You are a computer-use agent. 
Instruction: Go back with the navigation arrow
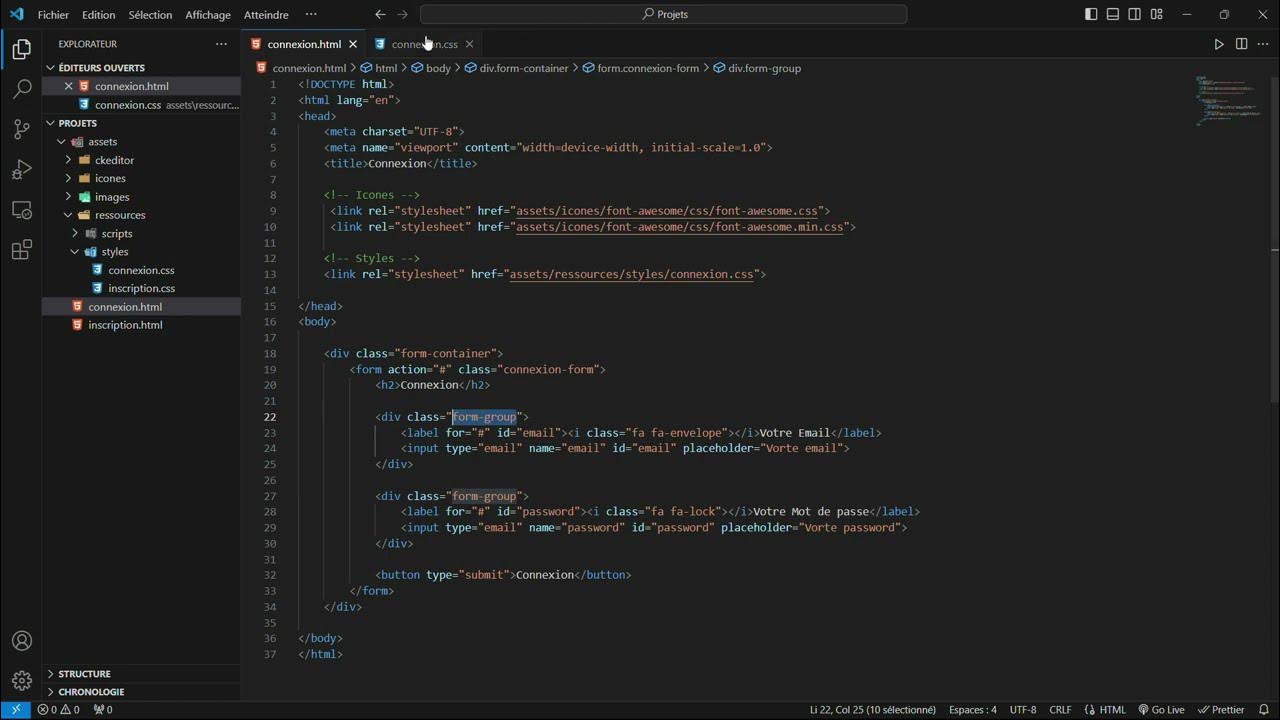[380, 14]
